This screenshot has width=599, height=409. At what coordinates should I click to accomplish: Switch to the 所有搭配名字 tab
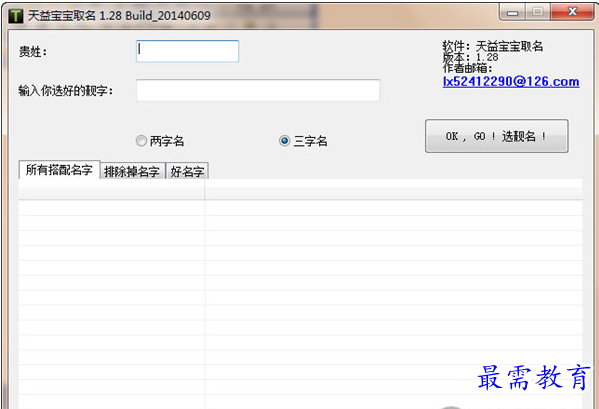59,170
